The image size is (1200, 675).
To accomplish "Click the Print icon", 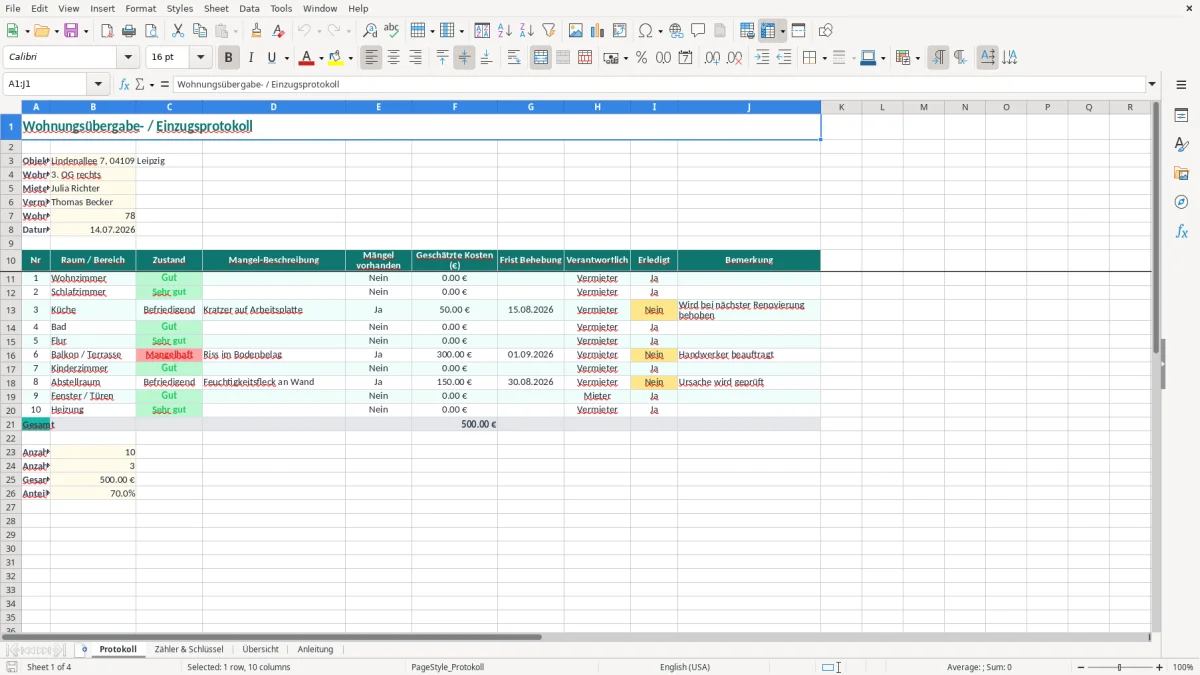I will pos(129,31).
